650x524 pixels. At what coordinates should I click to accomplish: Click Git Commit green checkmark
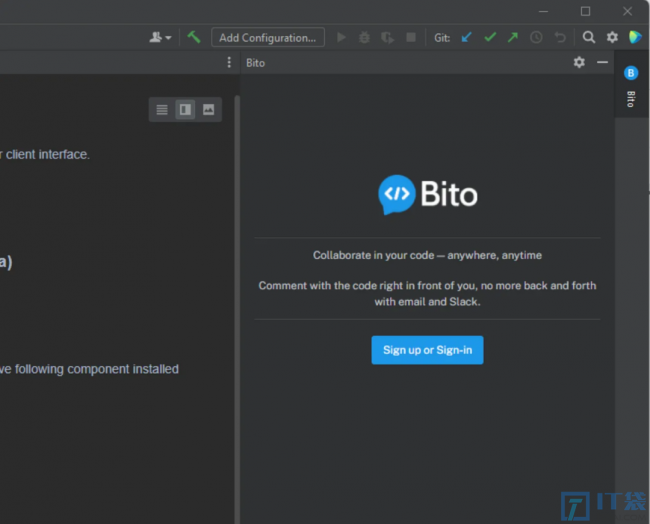pyautogui.click(x=490, y=37)
